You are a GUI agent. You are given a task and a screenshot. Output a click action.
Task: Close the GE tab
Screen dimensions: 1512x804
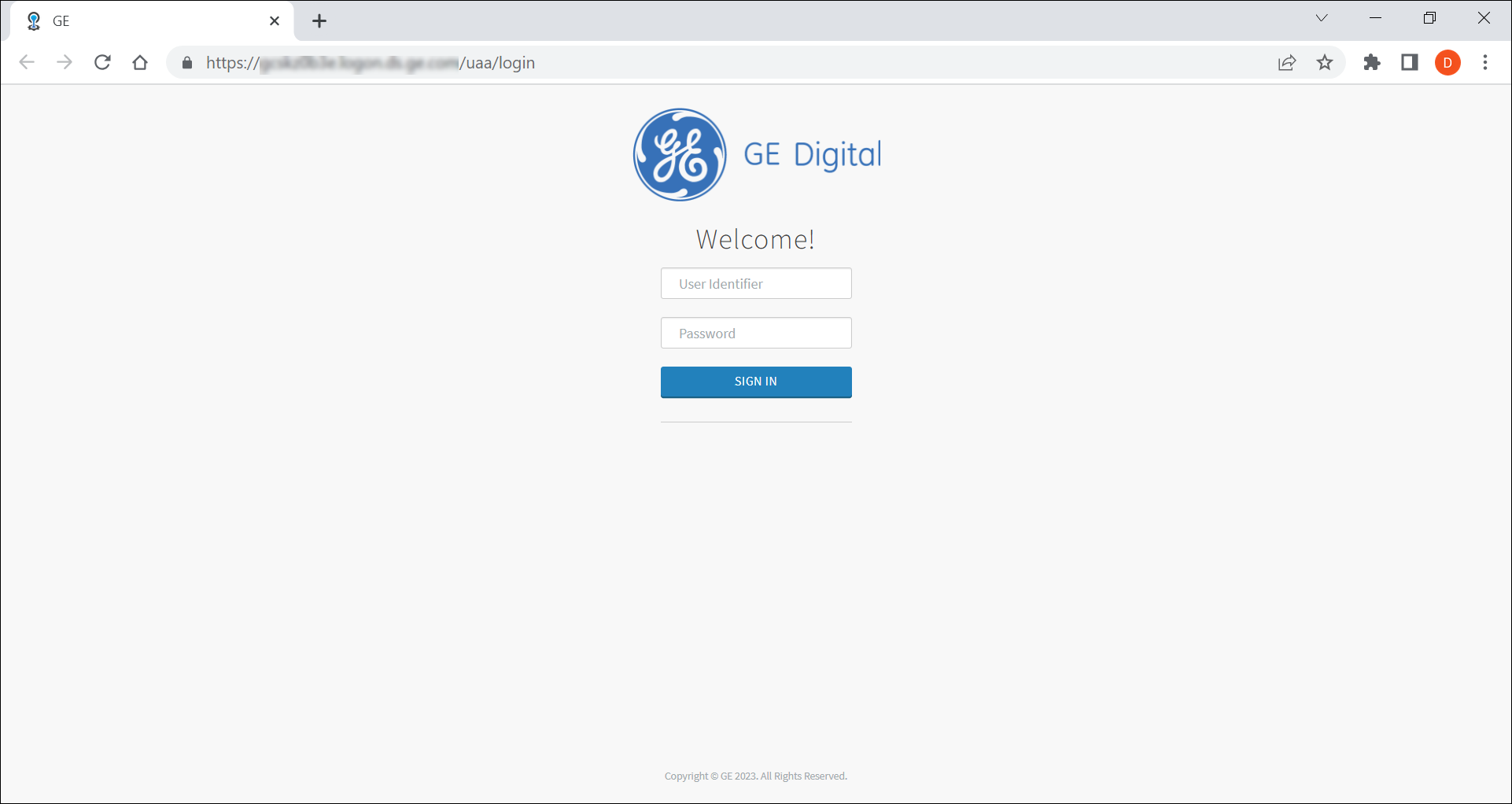[x=275, y=21]
